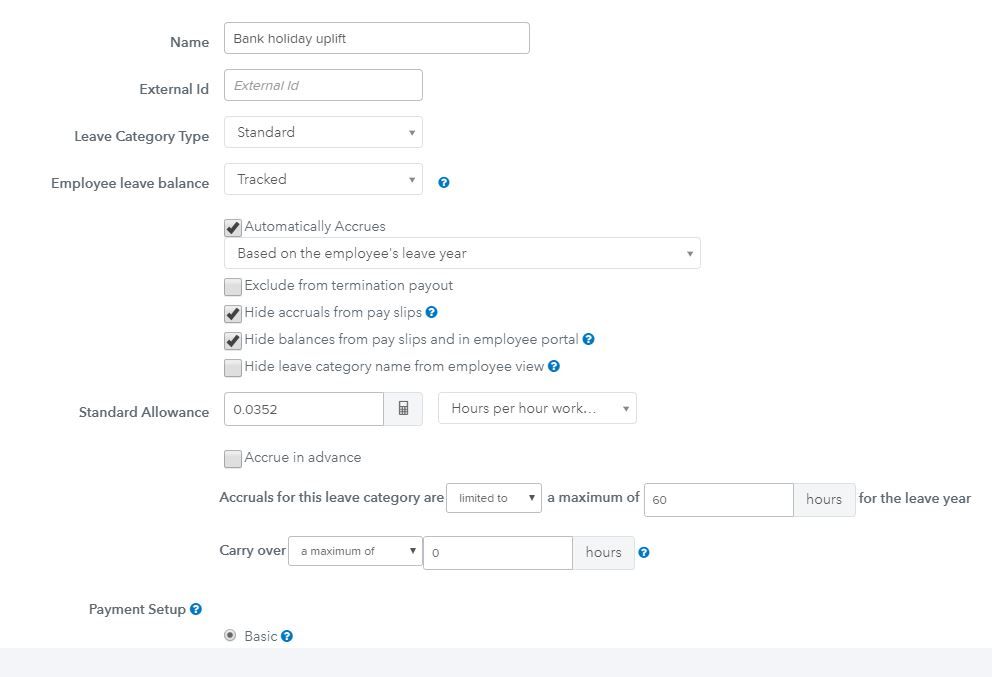Click help icon next to Employee leave balance

[444, 183]
